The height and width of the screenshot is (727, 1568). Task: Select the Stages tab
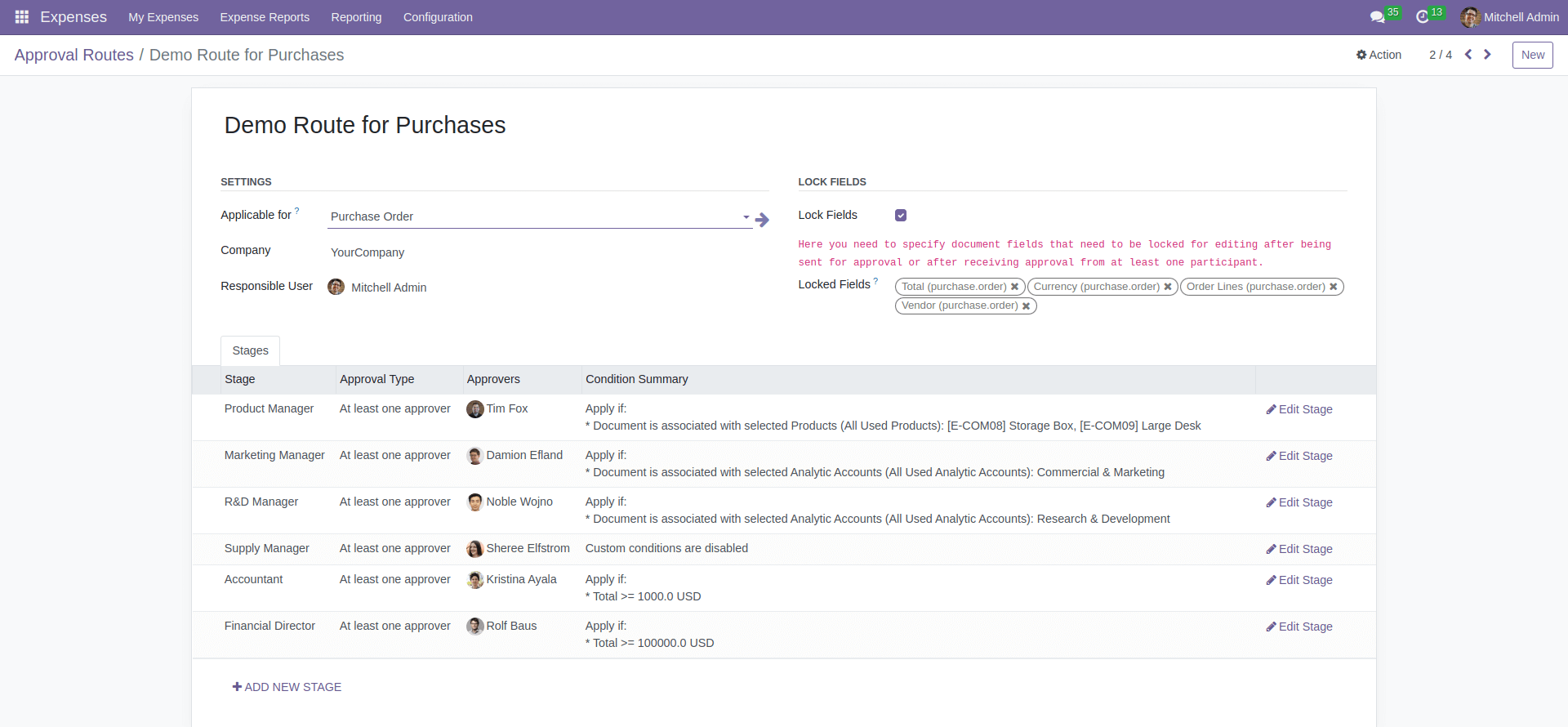250,350
